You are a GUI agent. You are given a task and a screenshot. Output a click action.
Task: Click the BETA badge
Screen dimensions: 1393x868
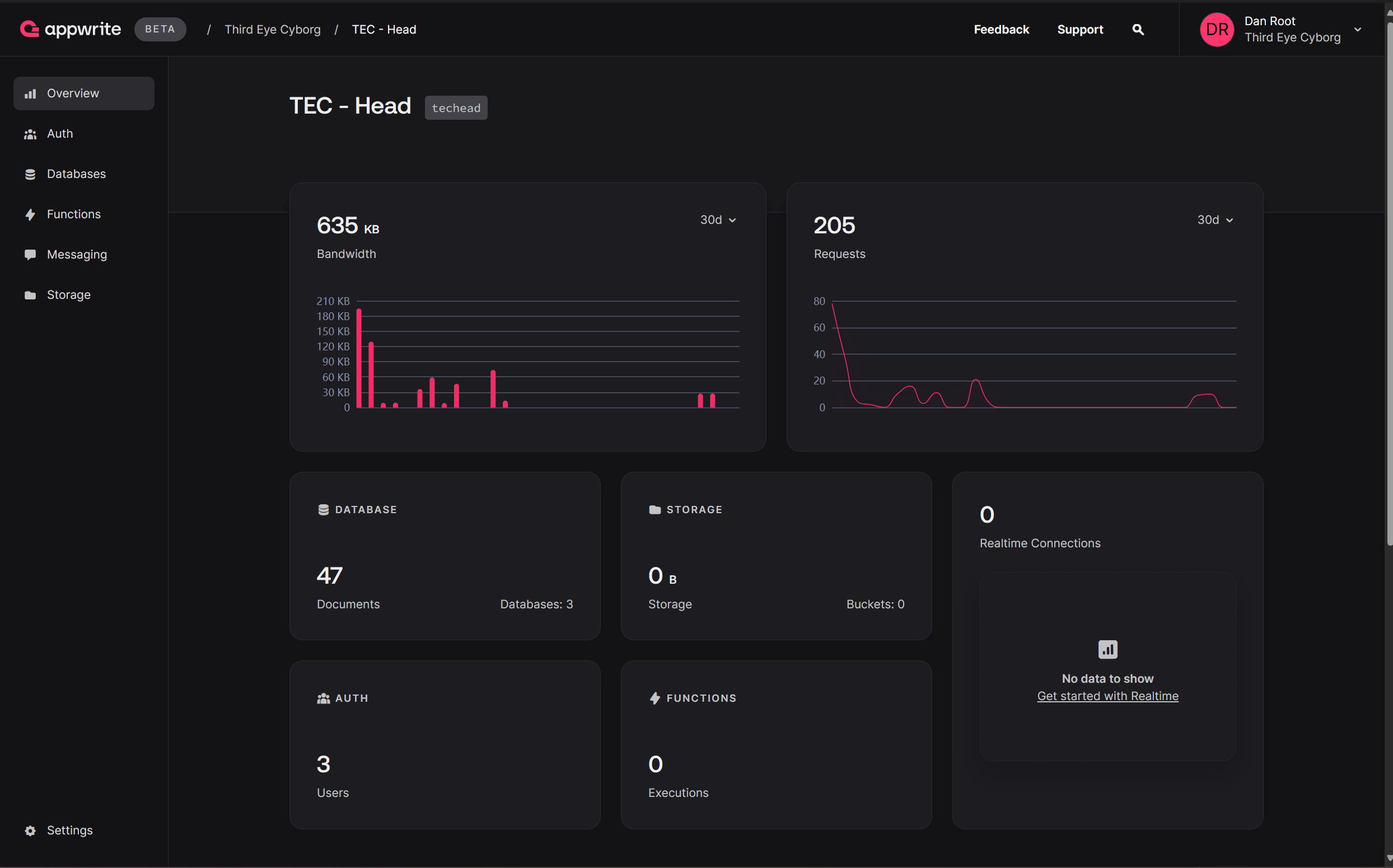160,29
